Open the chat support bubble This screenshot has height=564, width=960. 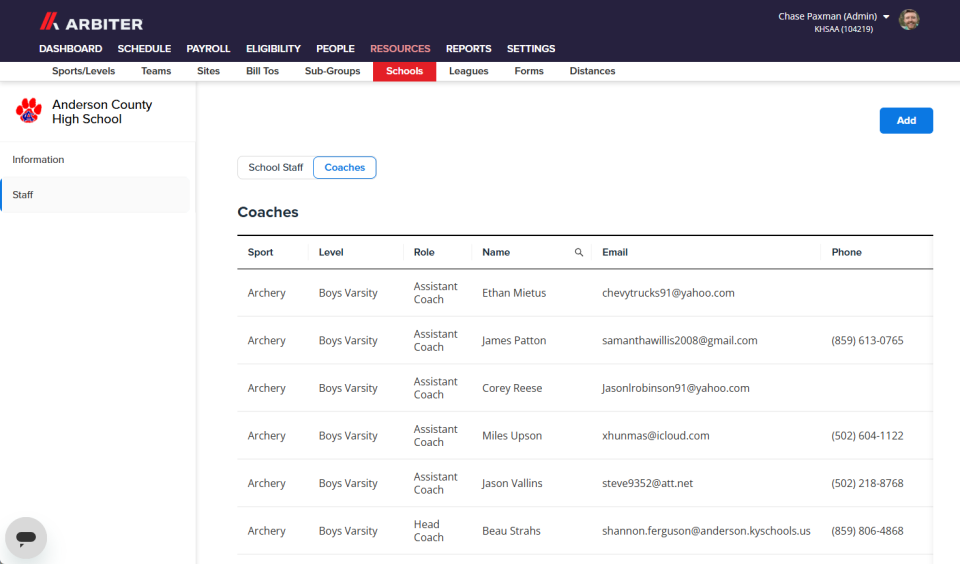[26, 538]
